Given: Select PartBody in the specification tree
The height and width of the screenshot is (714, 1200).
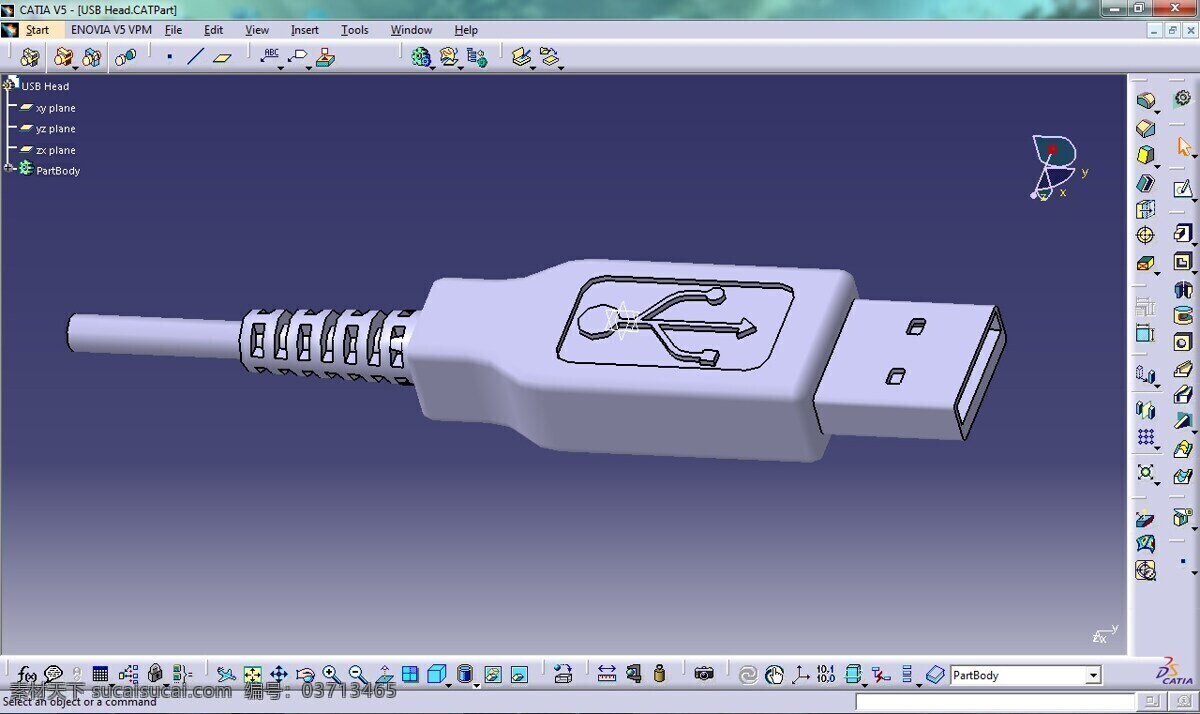Looking at the screenshot, I should (58, 171).
